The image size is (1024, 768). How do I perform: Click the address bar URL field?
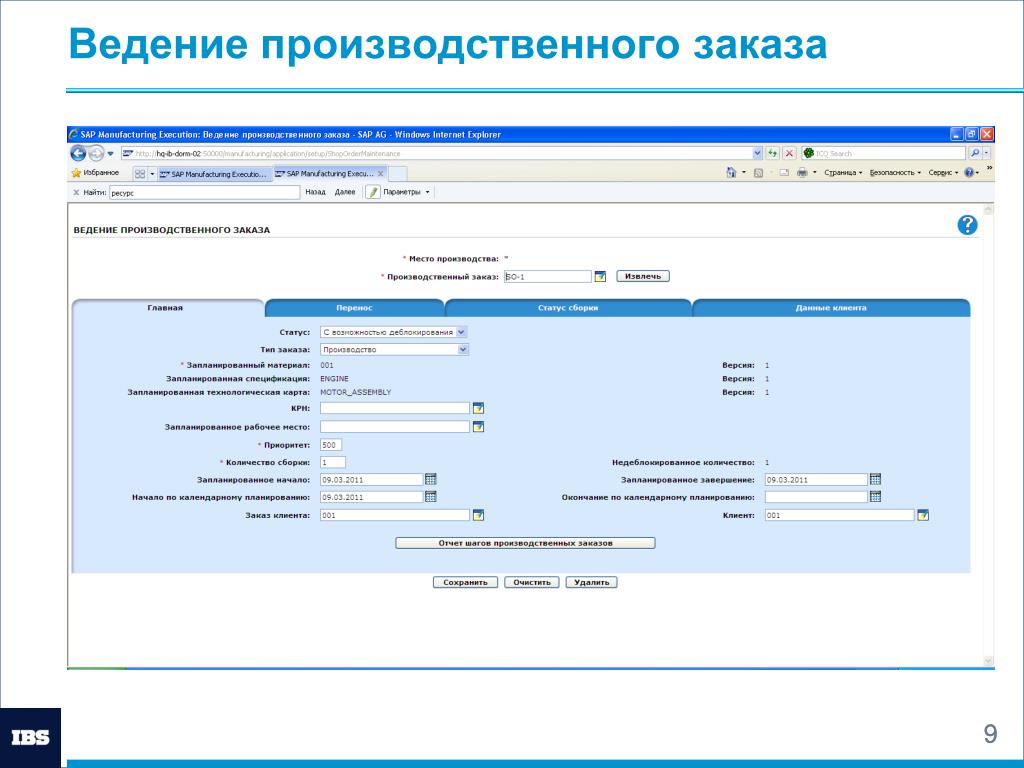[436, 153]
